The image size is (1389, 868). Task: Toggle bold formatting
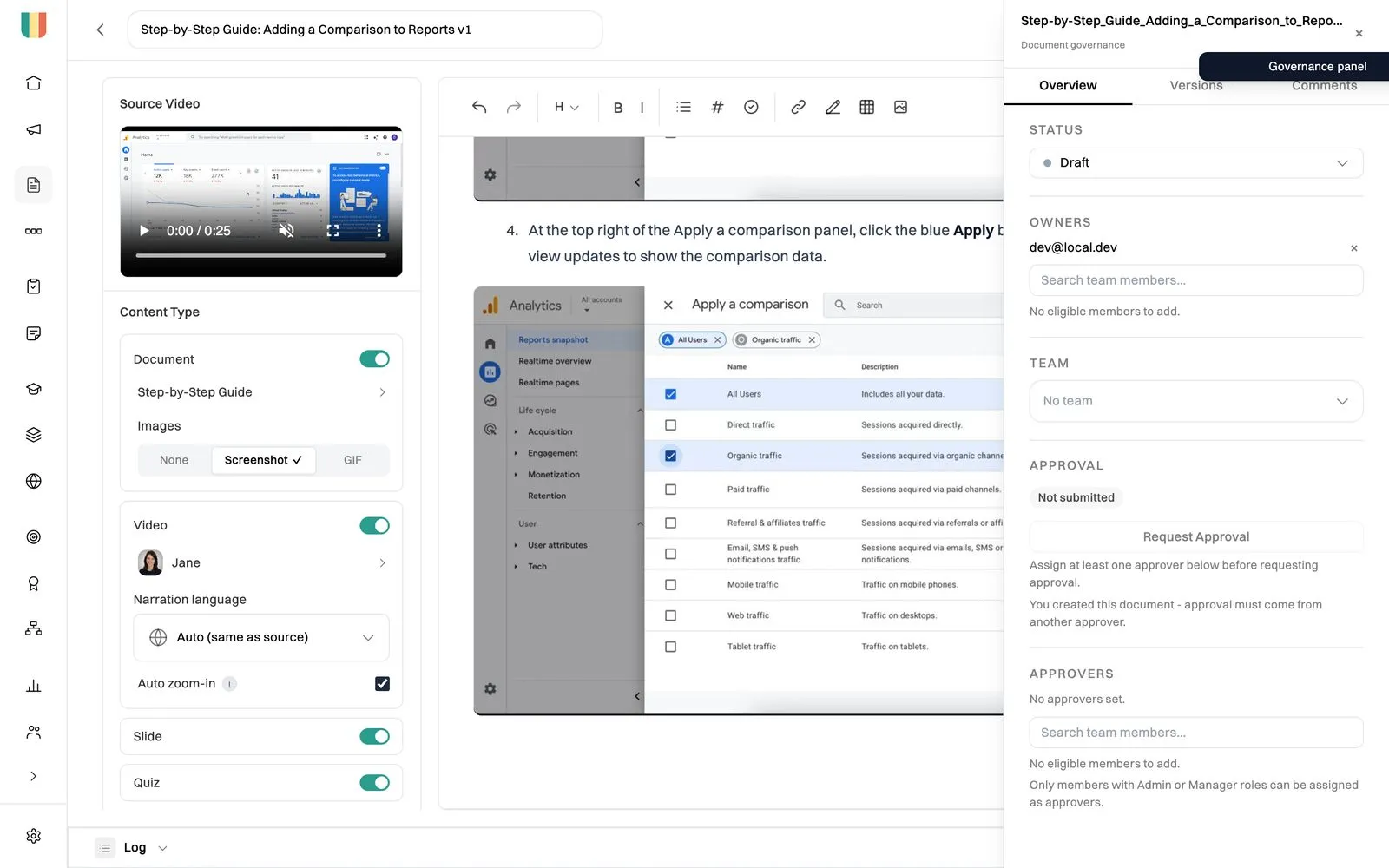[618, 108]
